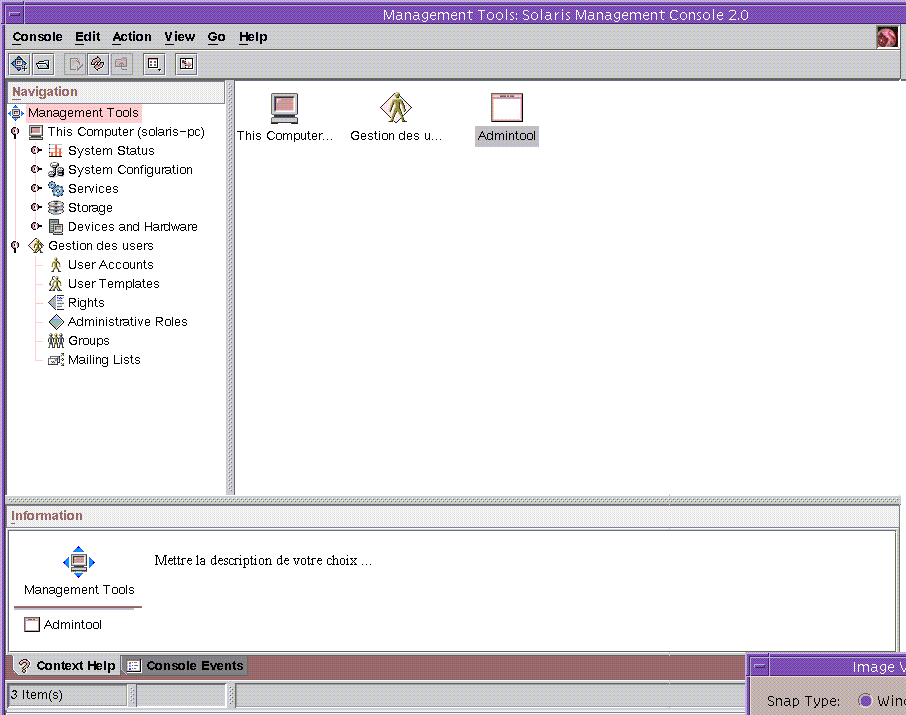The height and width of the screenshot is (715, 906).
Task: Click the description text in the Information pane
Action: click(263, 561)
